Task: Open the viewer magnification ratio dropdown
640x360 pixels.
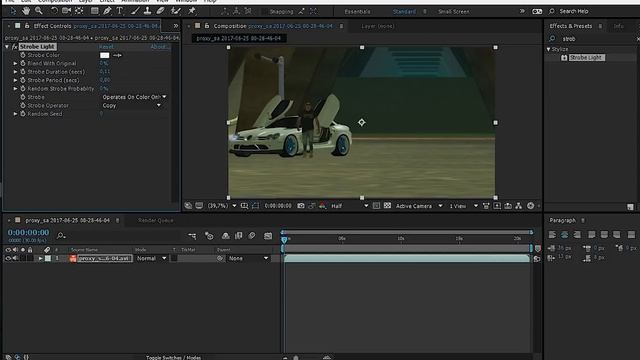Action: tap(222, 206)
